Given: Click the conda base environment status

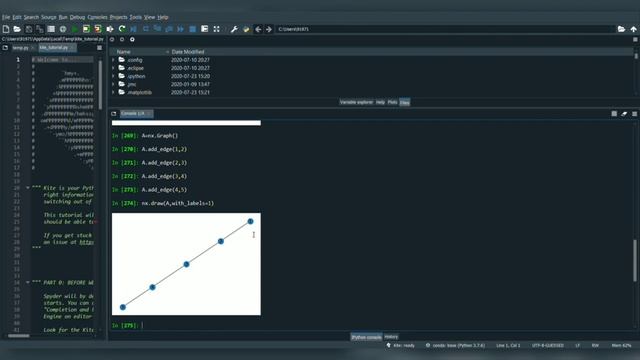Looking at the screenshot, I should pos(455,345).
